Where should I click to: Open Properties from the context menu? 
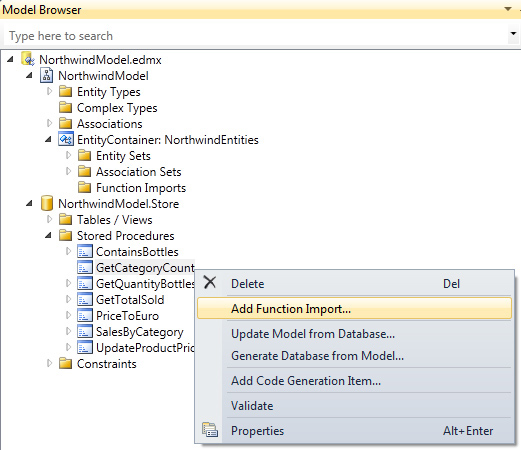354,431
